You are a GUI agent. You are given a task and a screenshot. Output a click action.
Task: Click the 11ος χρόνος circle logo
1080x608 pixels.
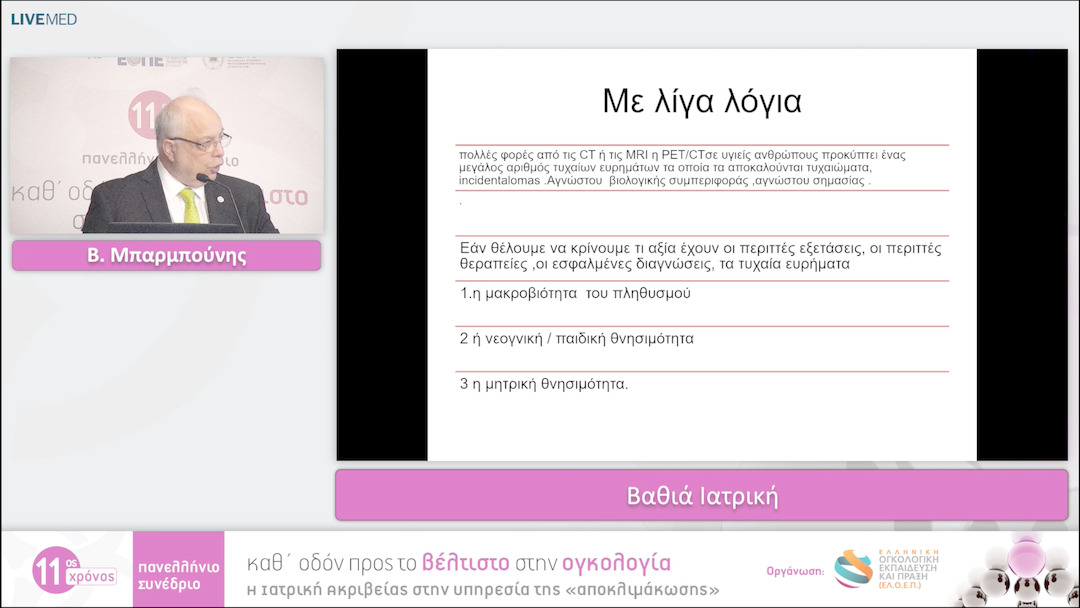coord(54,570)
